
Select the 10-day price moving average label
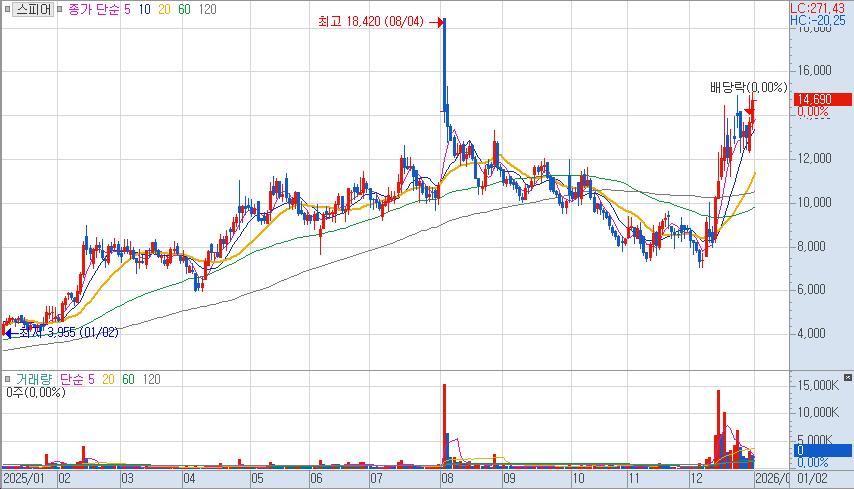click(x=146, y=9)
